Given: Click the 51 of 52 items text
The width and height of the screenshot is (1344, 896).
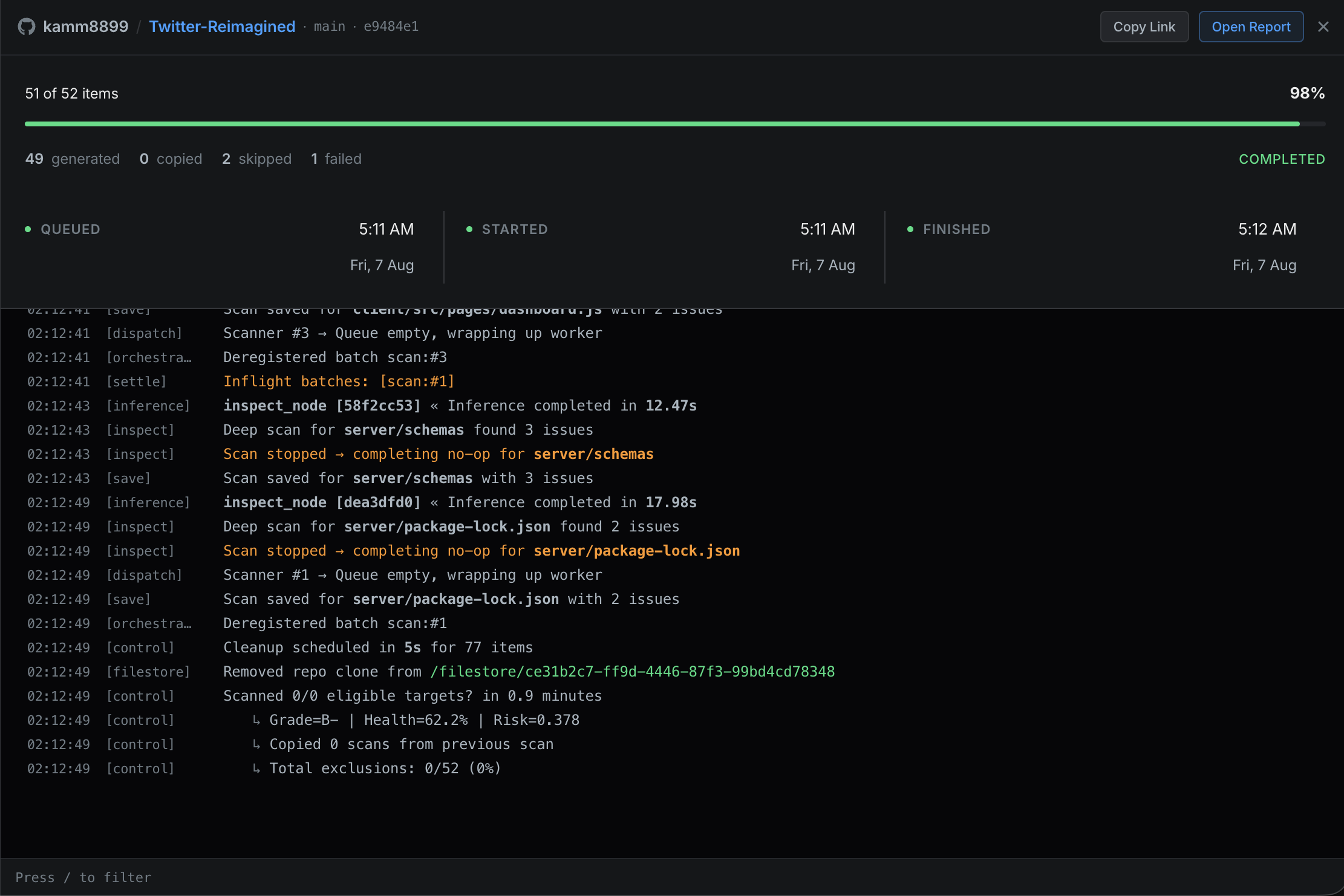Looking at the screenshot, I should click(71, 94).
